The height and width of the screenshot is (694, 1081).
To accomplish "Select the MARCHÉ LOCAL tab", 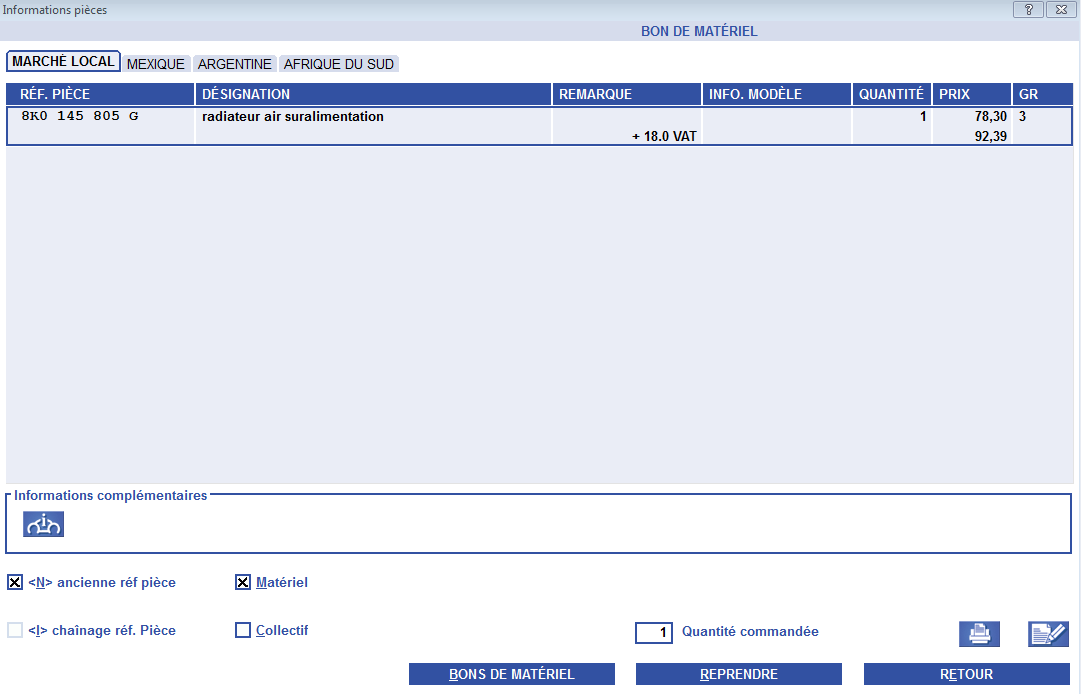I will (63, 62).
